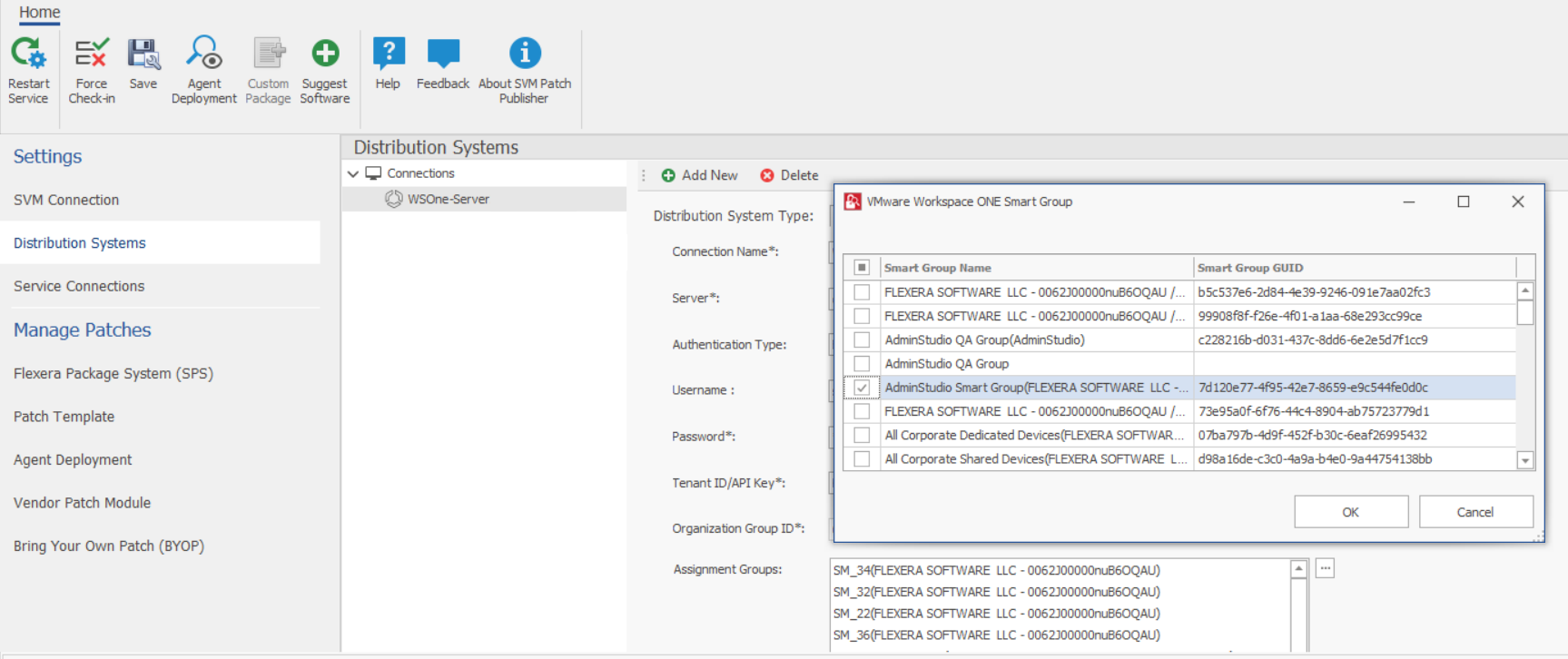Confirm Smart Group dialog with OK
The image size is (1568, 659).
coord(1351,512)
